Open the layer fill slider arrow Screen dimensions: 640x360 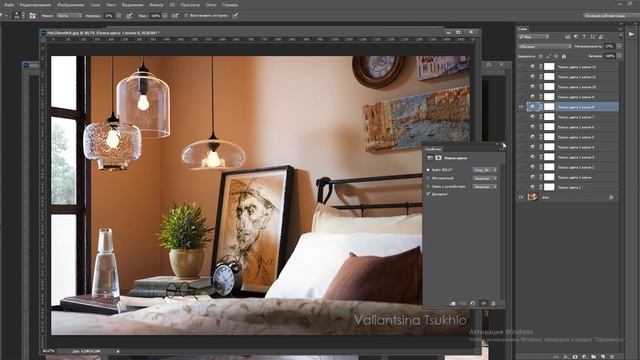pyautogui.click(x=620, y=56)
